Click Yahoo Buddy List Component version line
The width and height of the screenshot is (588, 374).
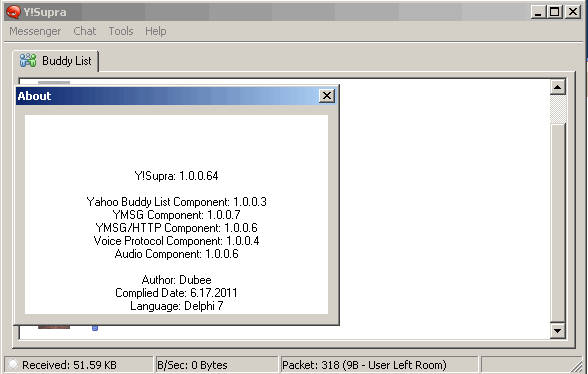pos(176,202)
